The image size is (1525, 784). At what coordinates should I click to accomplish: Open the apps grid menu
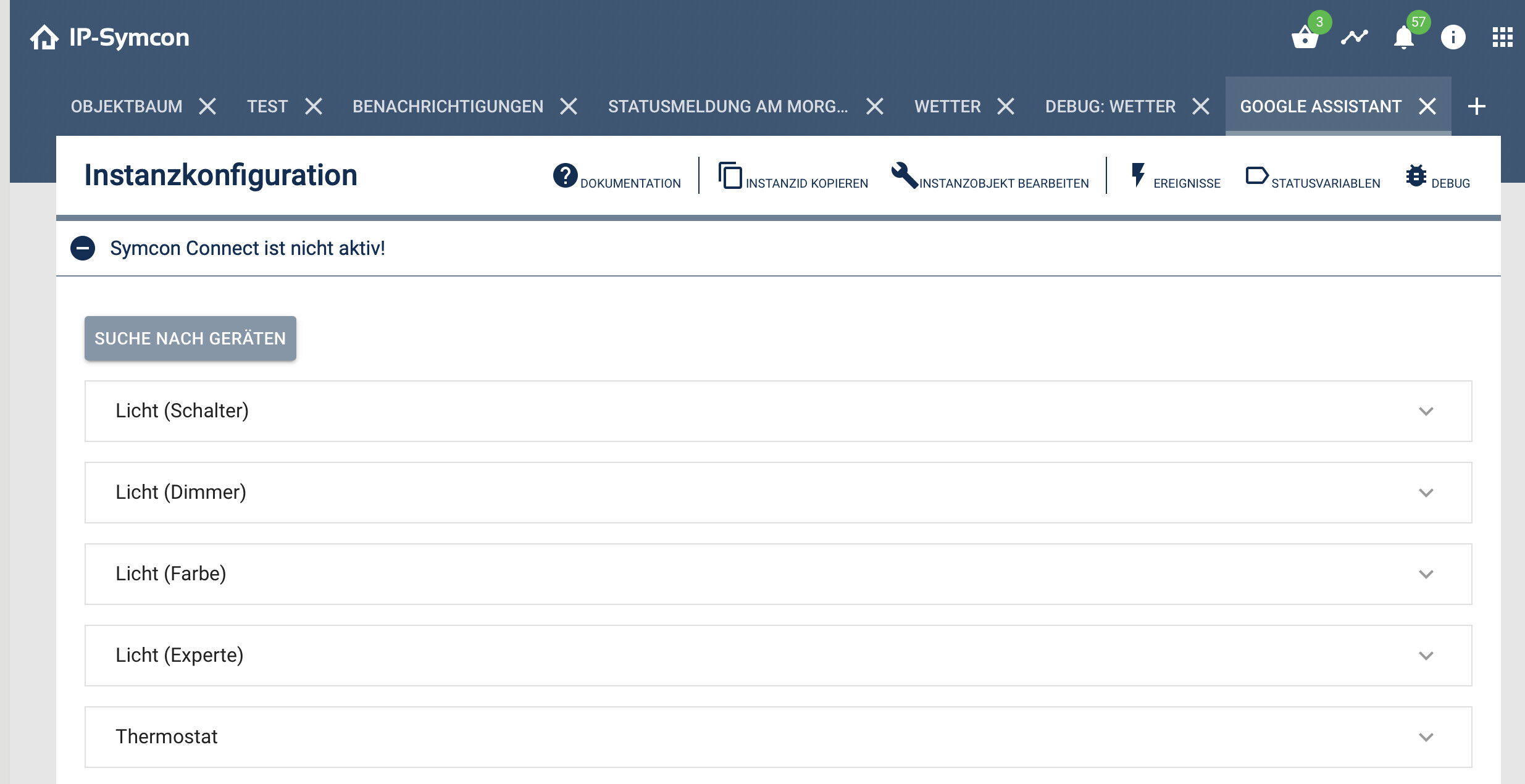(1502, 38)
